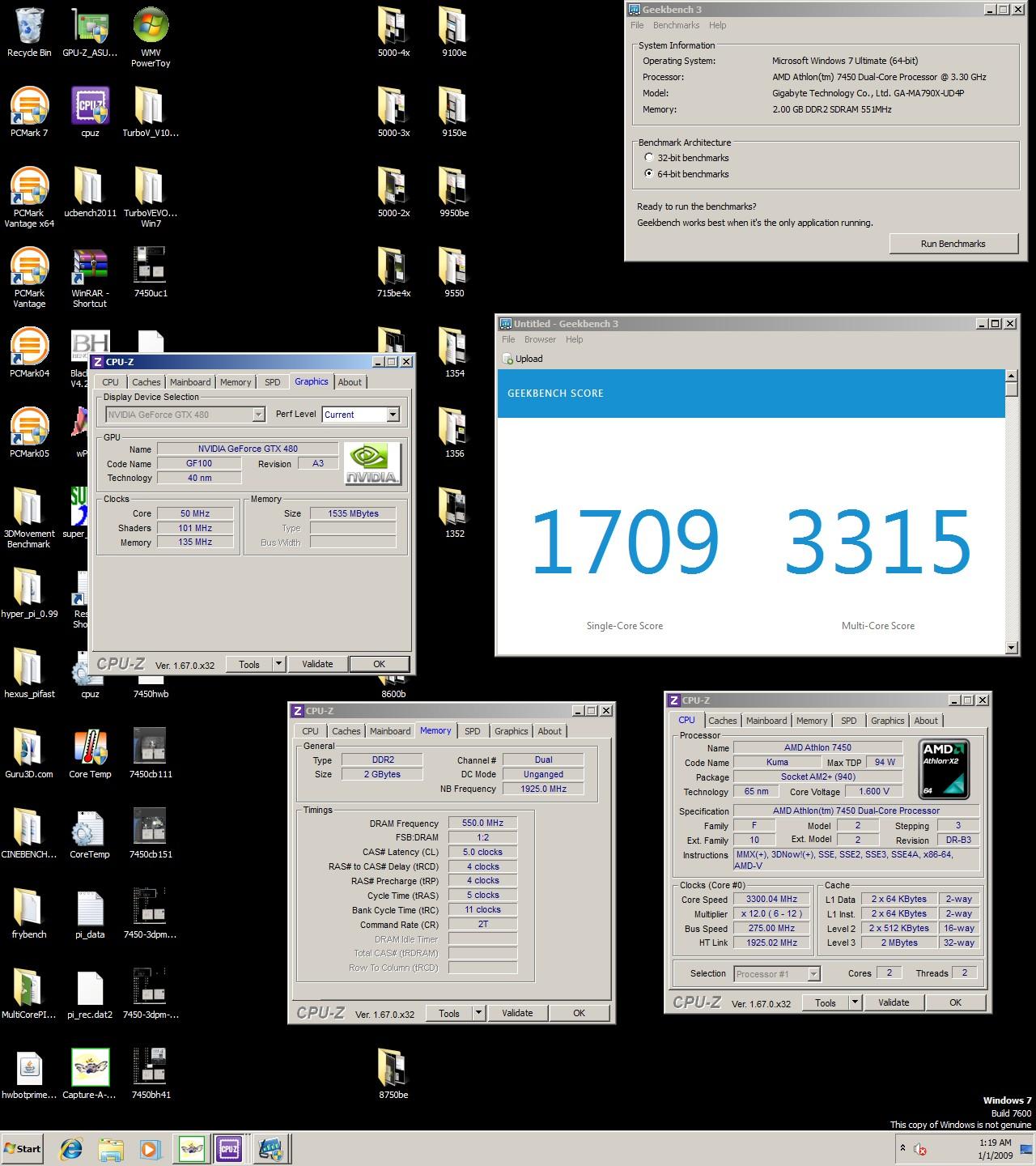Image resolution: width=1036 pixels, height=1166 pixels.
Task: Click Validate in Memory CPU-Z window
Action: [517, 1013]
